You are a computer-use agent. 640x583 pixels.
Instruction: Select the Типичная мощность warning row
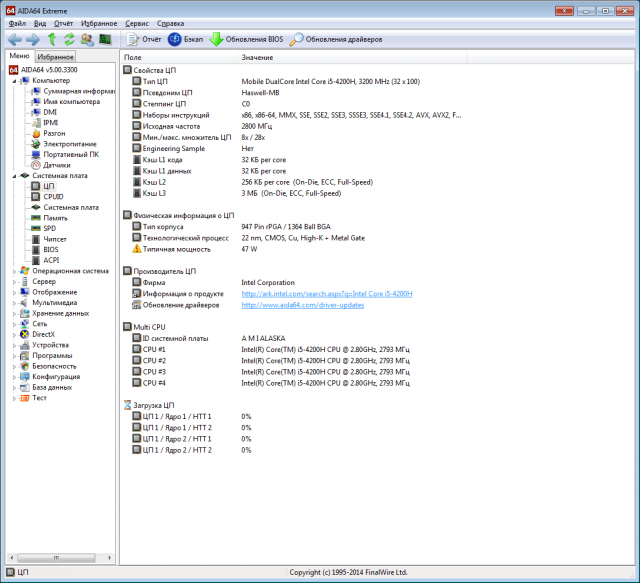click(195, 249)
